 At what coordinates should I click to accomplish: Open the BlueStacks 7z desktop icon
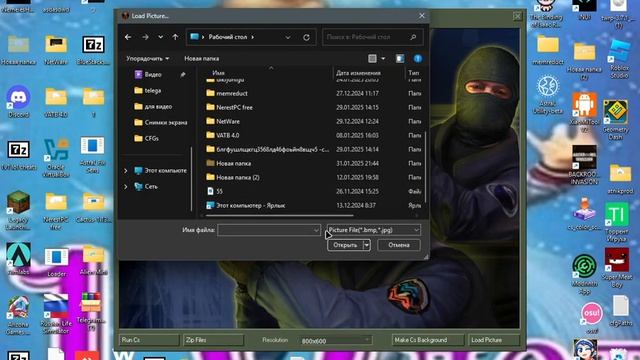(x=93, y=51)
